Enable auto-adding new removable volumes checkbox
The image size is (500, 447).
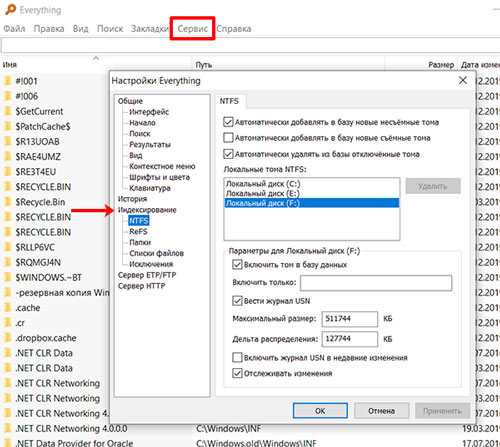[228, 138]
